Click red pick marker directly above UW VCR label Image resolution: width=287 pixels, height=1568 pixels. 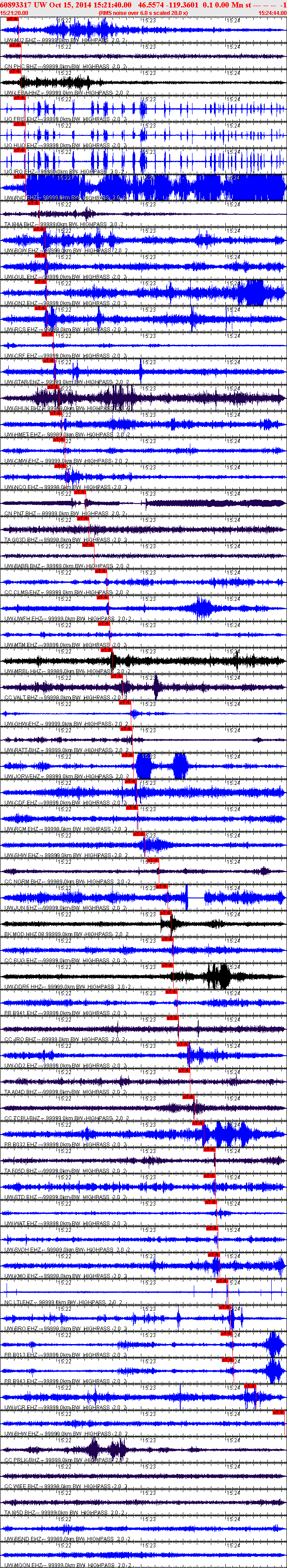click(x=249, y=1386)
